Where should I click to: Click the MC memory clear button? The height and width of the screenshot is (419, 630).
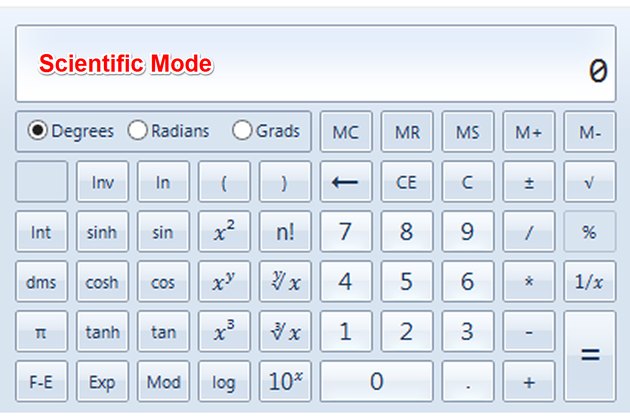[346, 131]
